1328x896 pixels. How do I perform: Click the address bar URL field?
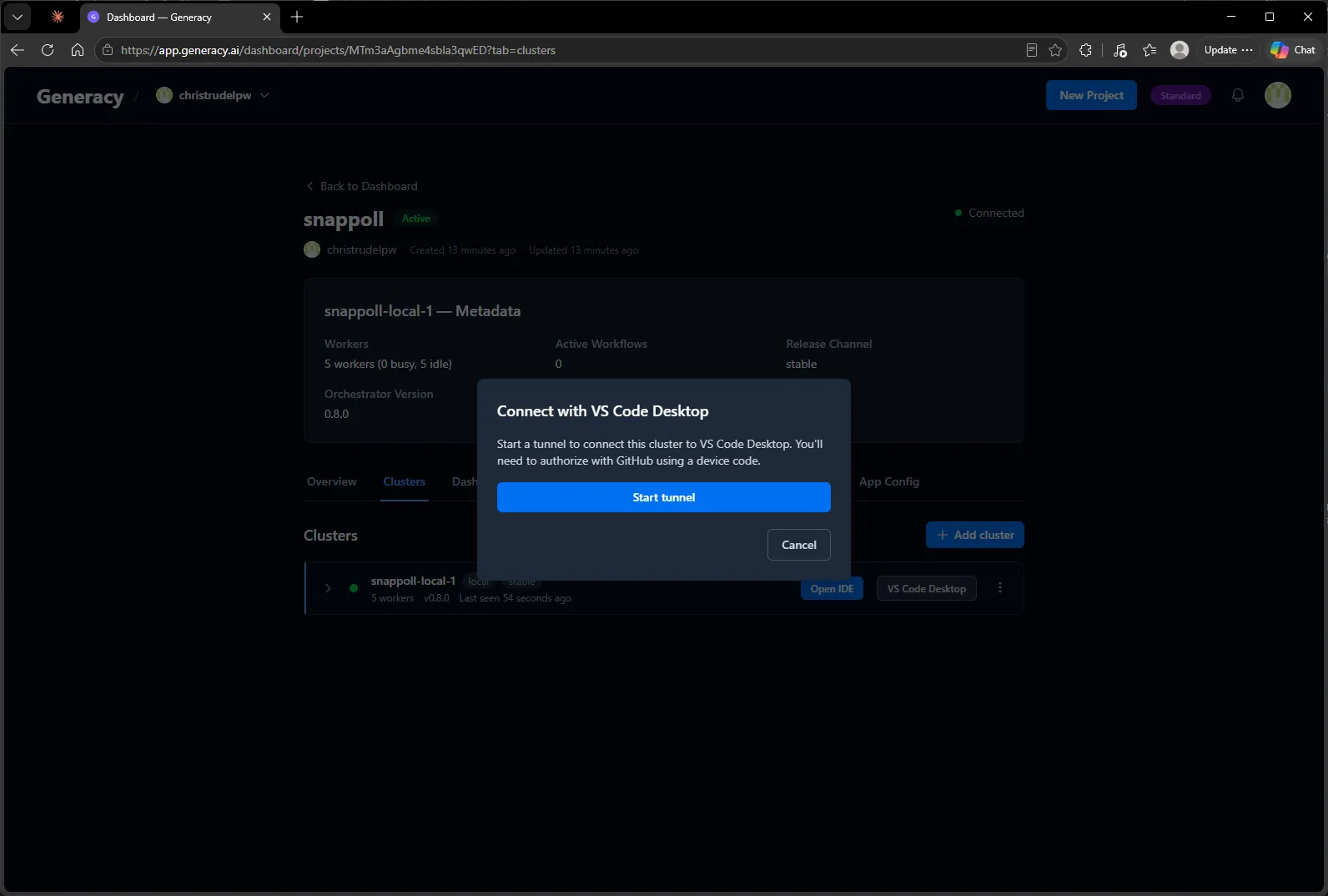[567, 50]
